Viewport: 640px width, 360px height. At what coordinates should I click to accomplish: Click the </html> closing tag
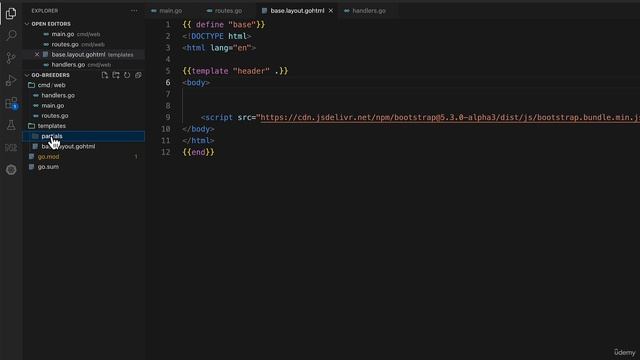198,141
